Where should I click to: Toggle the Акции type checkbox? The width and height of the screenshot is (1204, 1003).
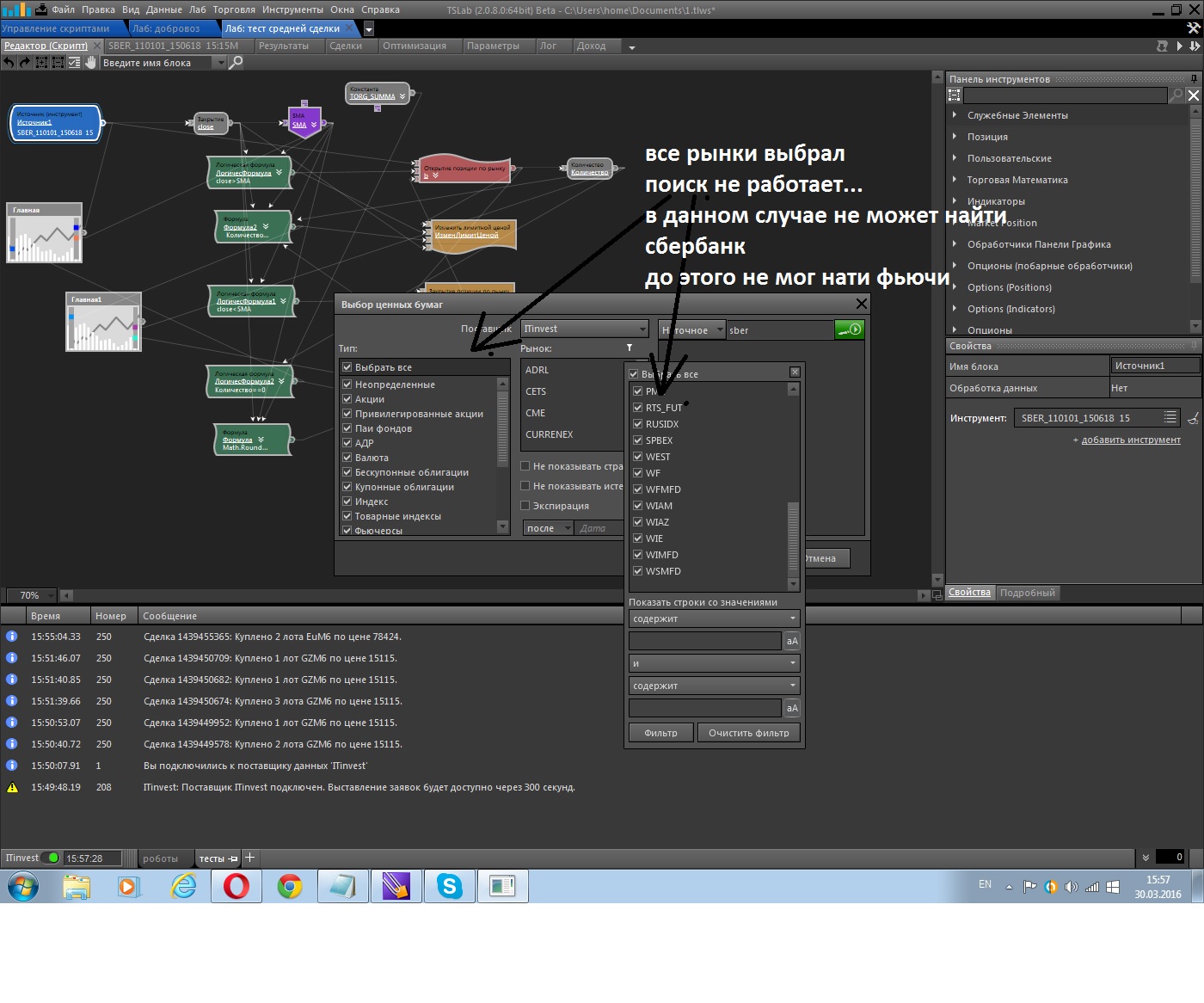347,399
